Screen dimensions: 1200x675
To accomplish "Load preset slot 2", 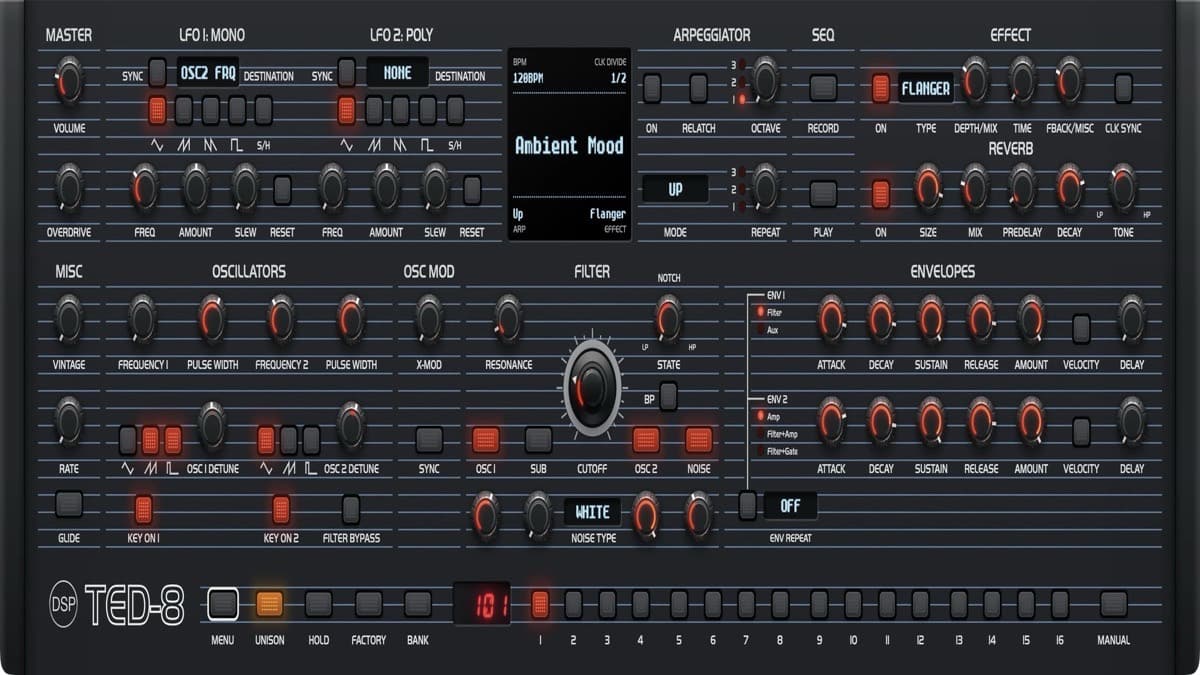I will (573, 604).
